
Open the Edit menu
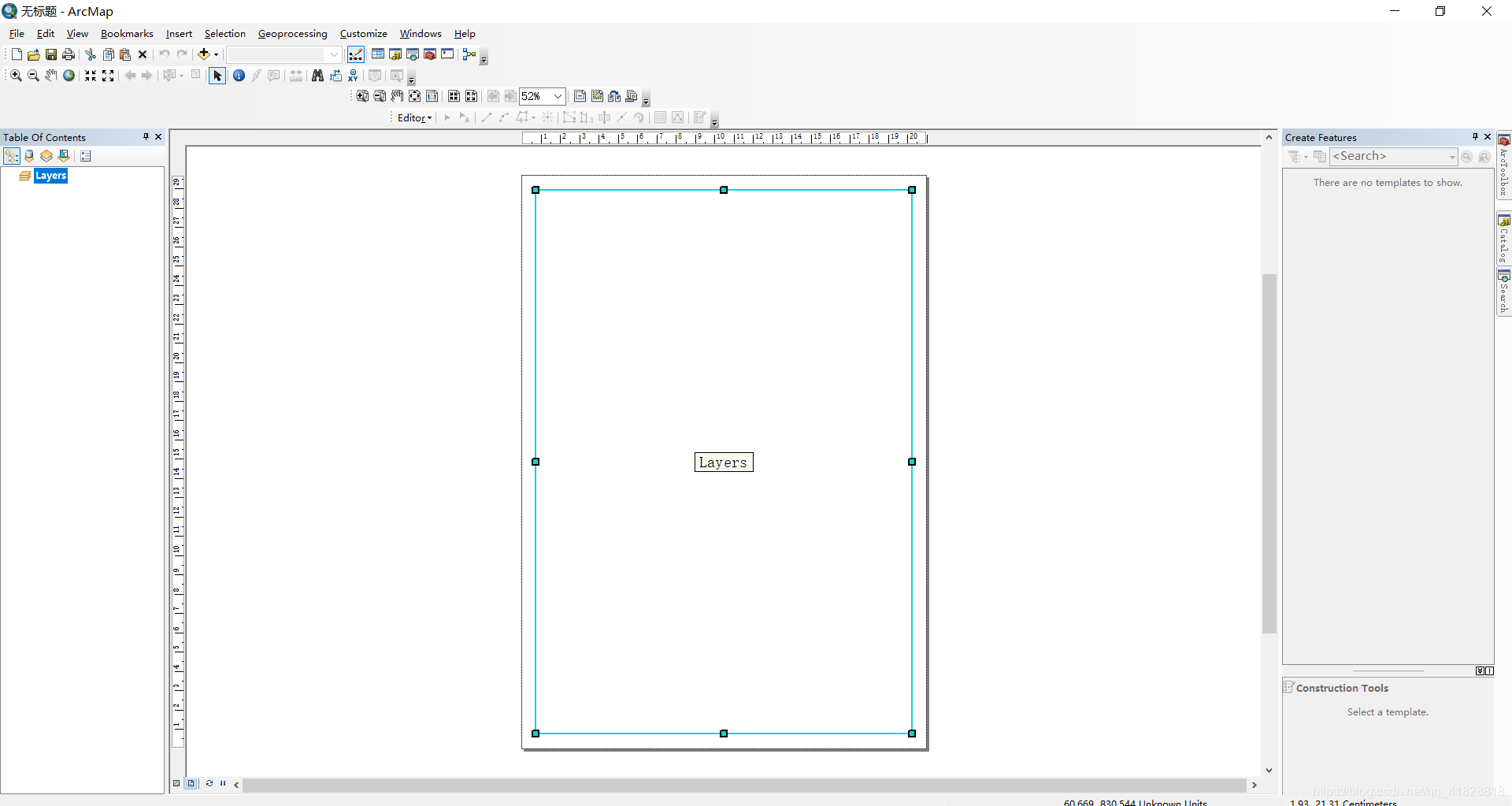46,34
